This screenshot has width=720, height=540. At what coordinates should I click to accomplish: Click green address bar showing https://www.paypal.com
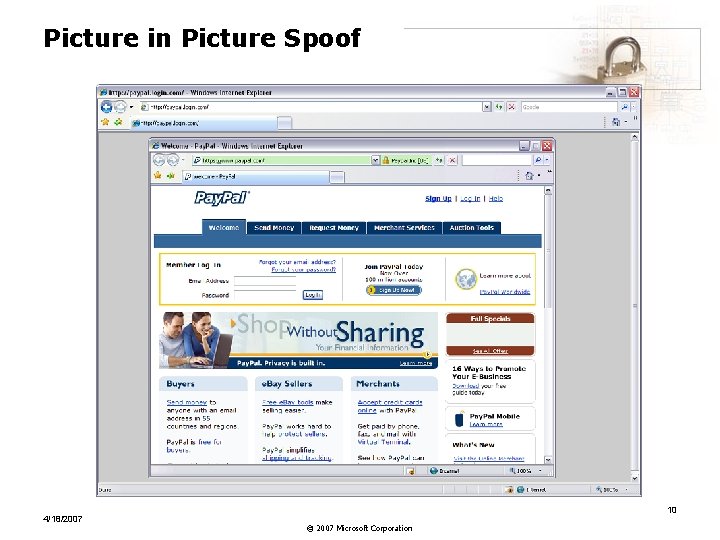281,160
